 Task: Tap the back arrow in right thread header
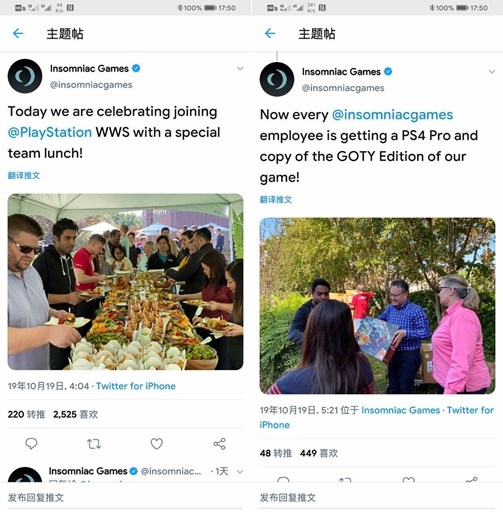point(270,33)
